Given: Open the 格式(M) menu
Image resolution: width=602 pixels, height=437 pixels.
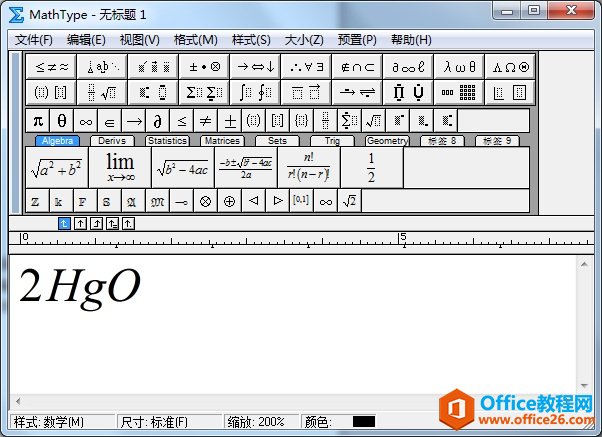Looking at the screenshot, I should [195, 40].
